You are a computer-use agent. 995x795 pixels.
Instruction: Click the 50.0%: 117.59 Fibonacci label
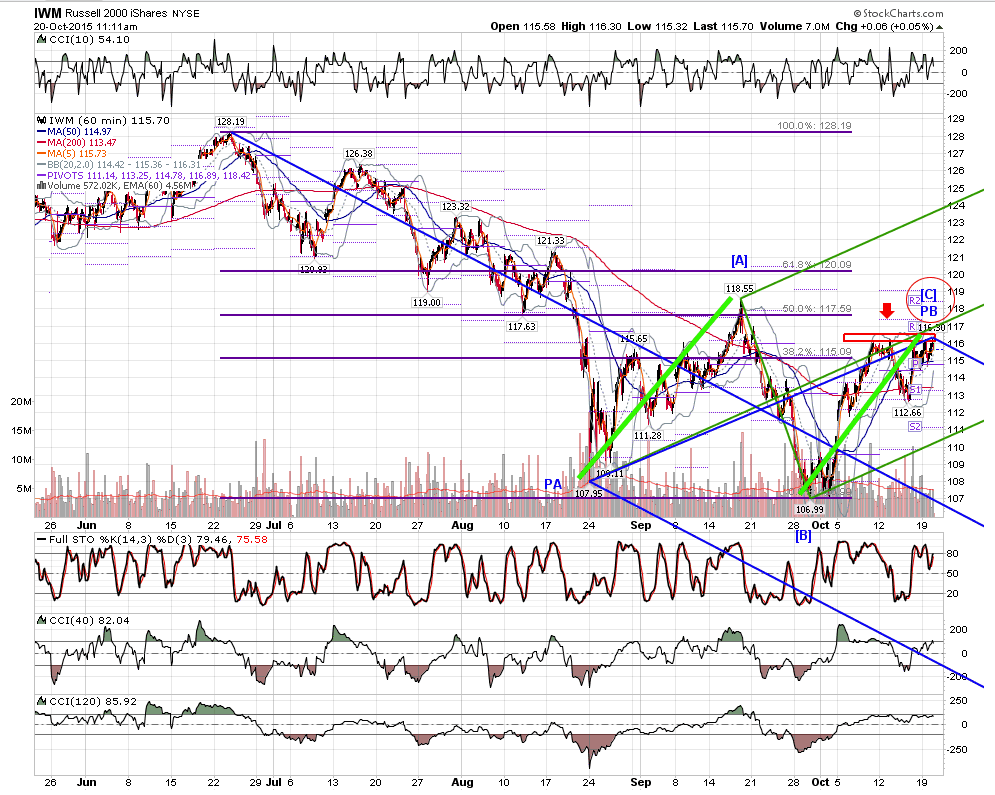pyautogui.click(x=817, y=308)
